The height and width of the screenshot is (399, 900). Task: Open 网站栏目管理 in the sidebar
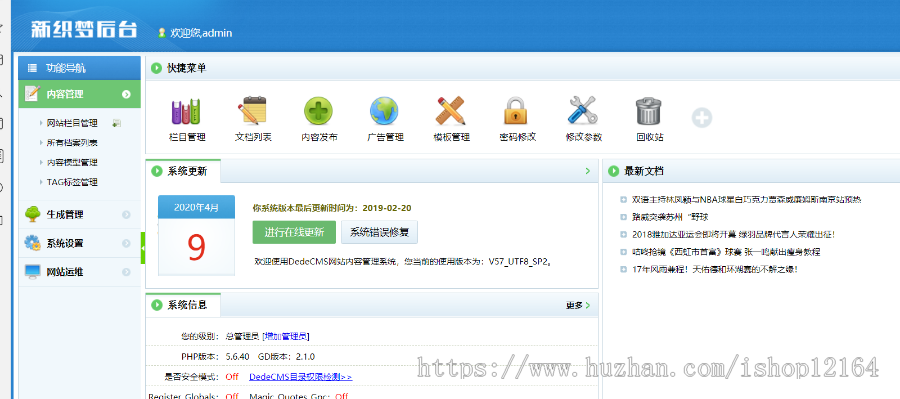(72, 123)
